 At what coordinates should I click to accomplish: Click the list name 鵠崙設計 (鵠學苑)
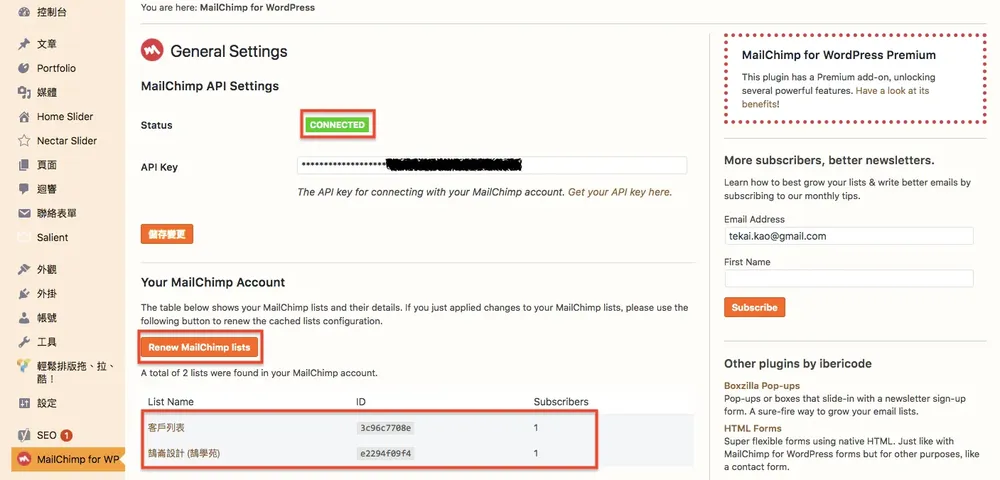tap(184, 454)
